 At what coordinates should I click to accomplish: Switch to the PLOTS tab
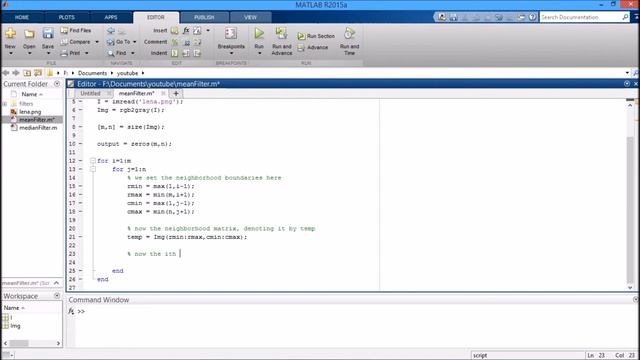tap(67, 18)
